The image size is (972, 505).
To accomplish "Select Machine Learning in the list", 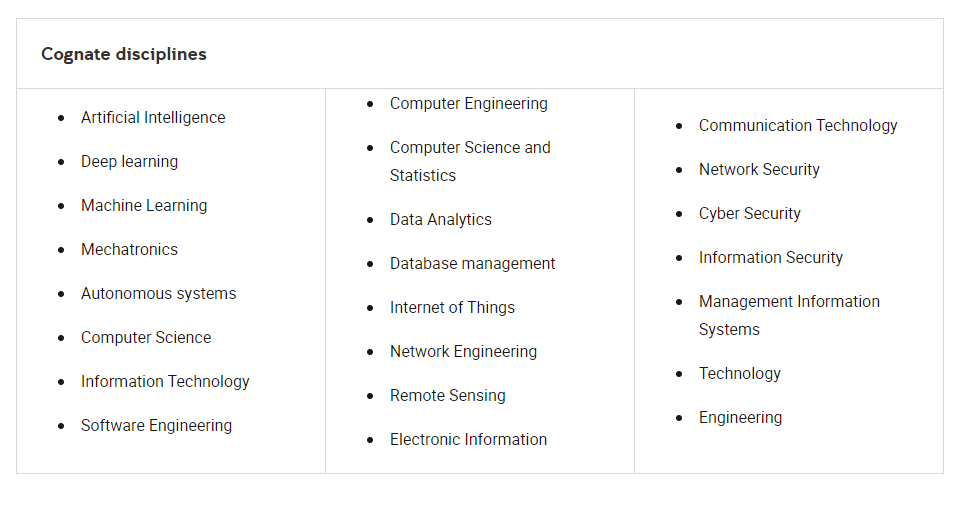I will click(144, 206).
